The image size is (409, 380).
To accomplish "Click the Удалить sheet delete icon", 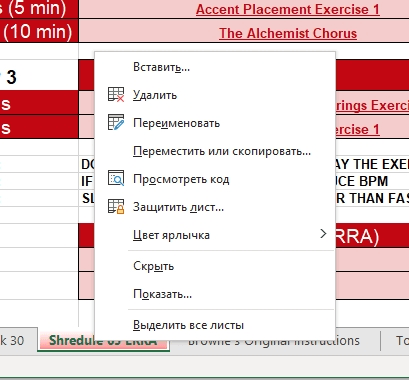I will tap(116, 95).
